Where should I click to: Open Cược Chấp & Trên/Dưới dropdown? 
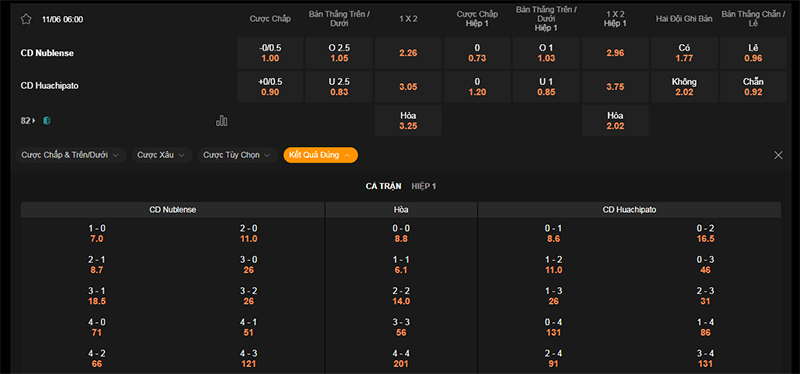click(70, 155)
